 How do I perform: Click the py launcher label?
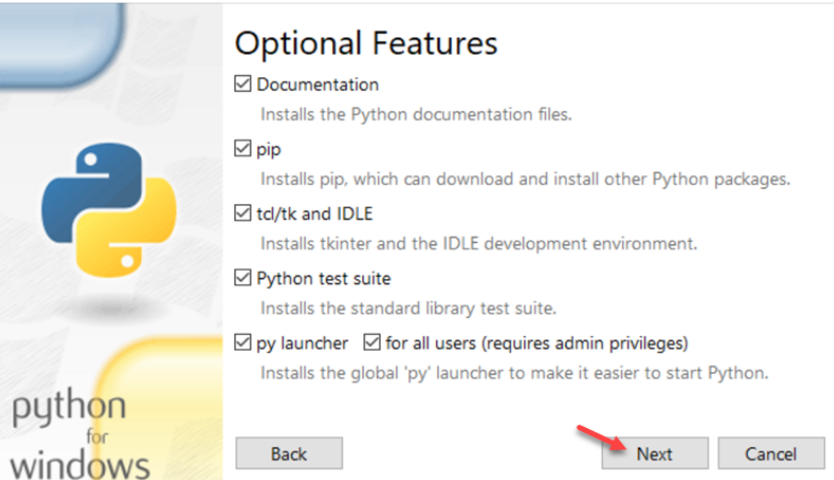(x=302, y=344)
